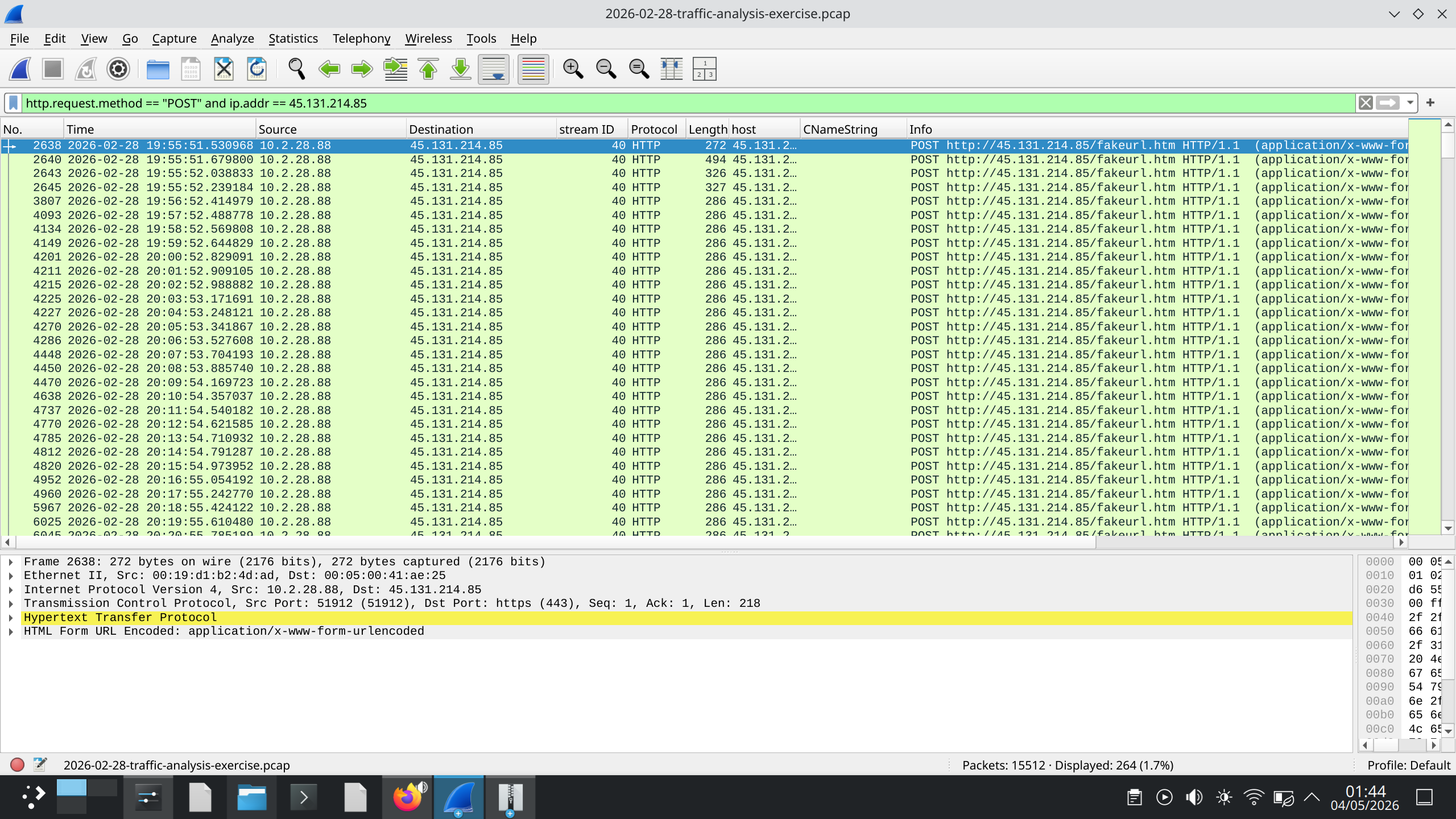Expand Transmission Control Protocol details

[11, 603]
